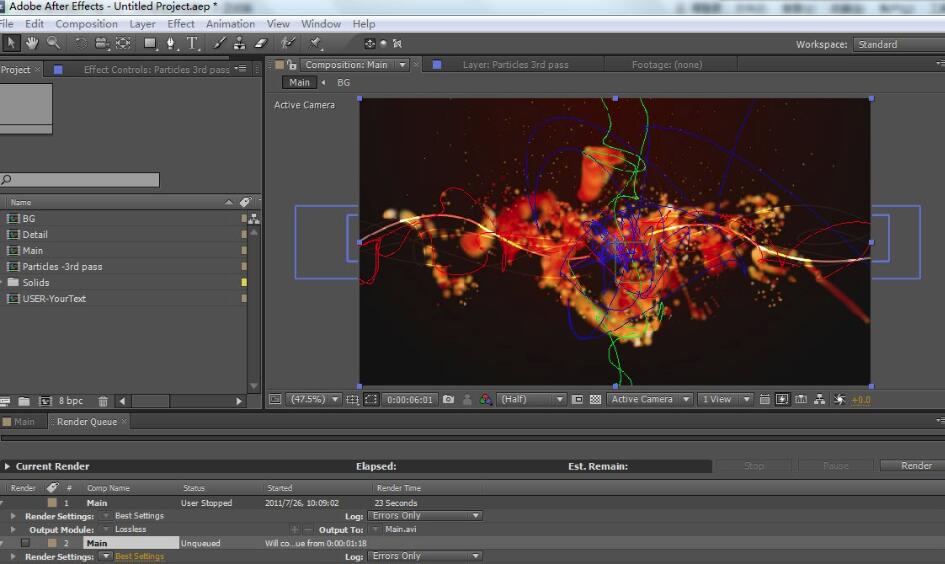Toggle the transparency grid in viewer
The width and height of the screenshot is (945, 564).
(595, 399)
